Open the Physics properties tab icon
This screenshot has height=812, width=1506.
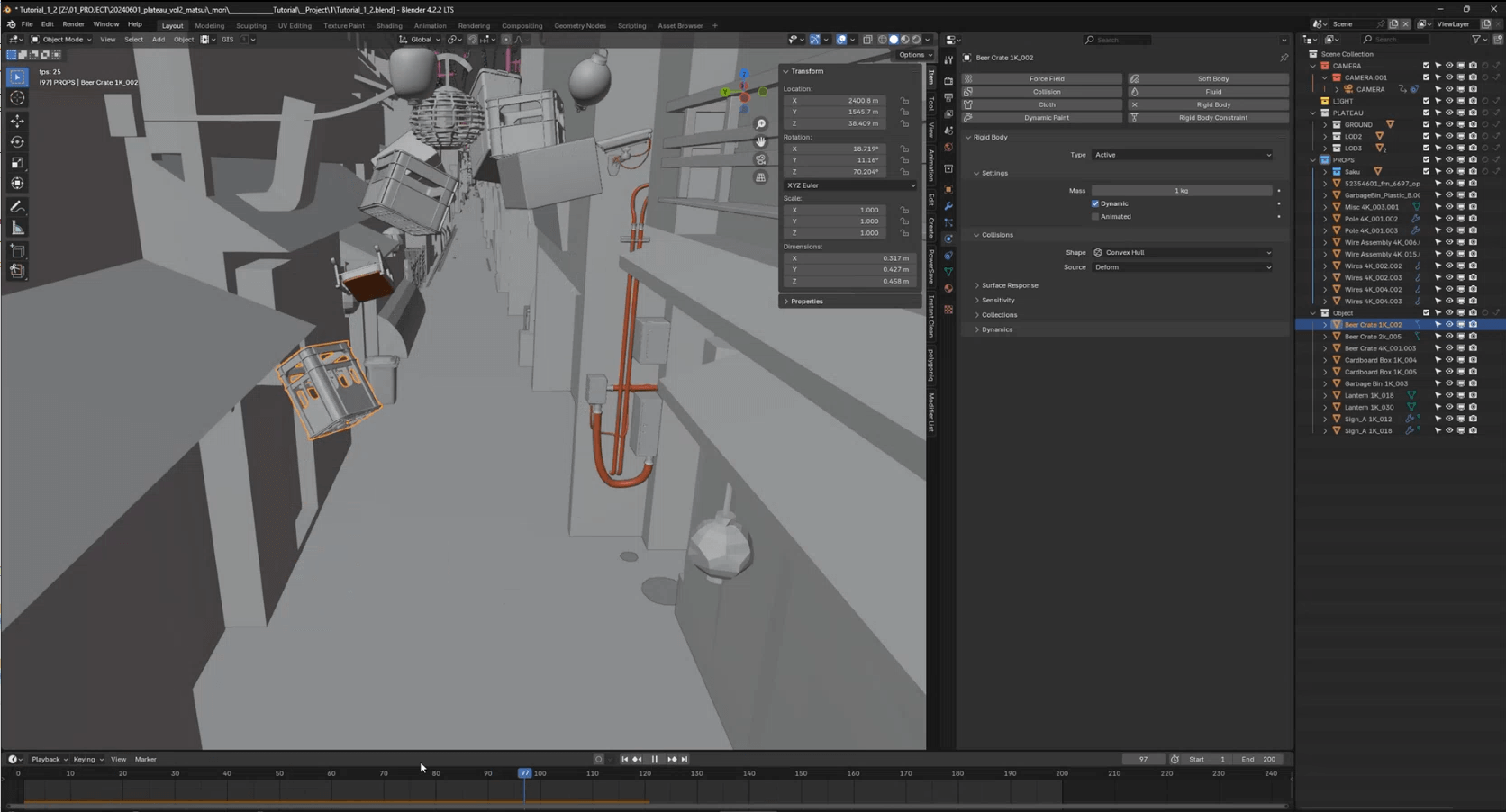pyautogui.click(x=948, y=239)
